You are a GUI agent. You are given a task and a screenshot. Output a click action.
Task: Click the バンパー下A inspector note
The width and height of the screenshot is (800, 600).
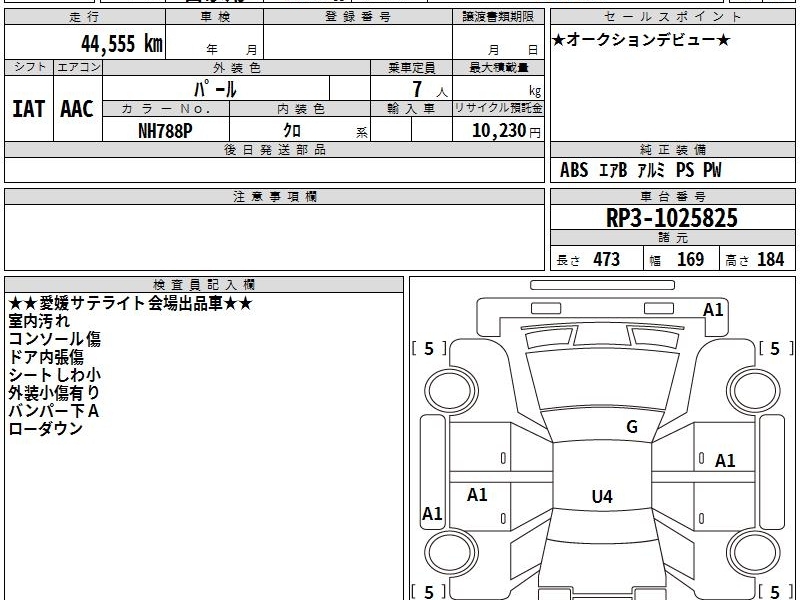click(x=54, y=411)
